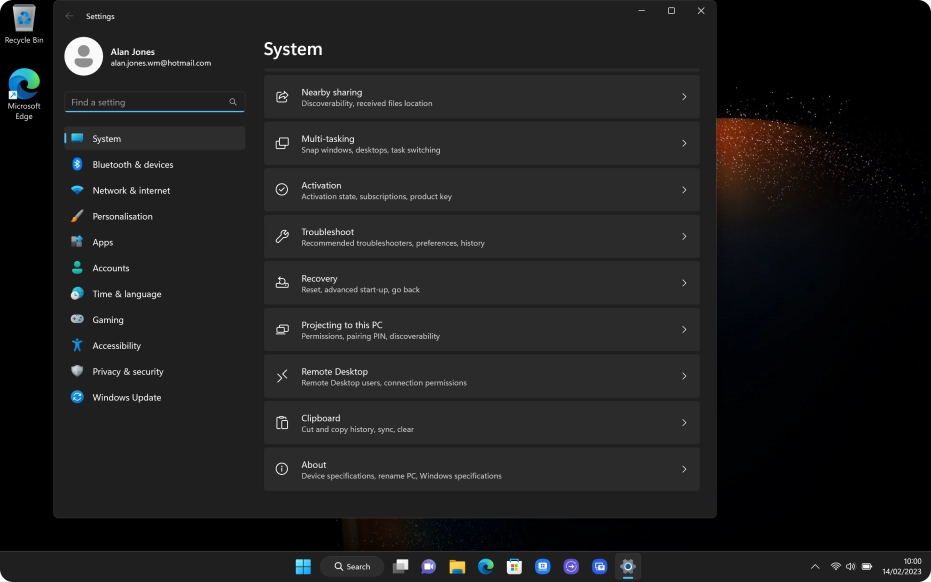This screenshot has width=931, height=582.
Task: Expand the About row chevron
Action: (684, 469)
